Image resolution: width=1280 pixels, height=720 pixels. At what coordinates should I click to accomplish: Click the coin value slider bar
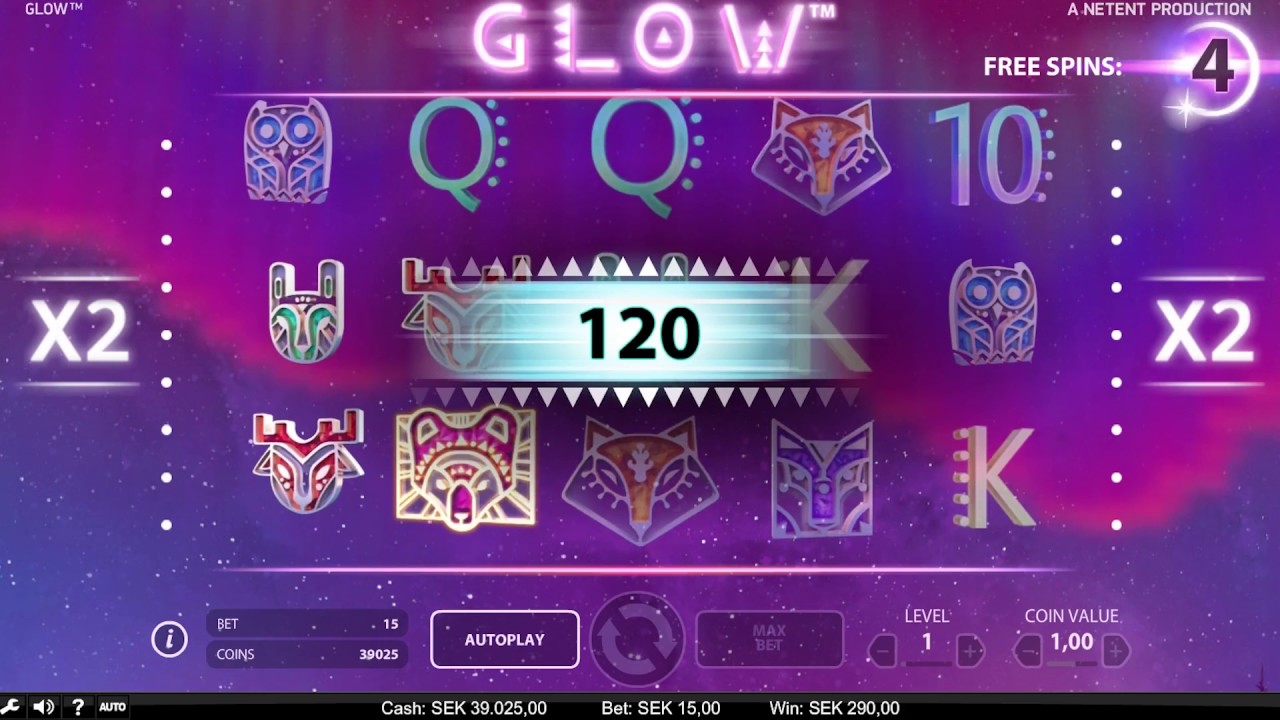click(1071, 664)
